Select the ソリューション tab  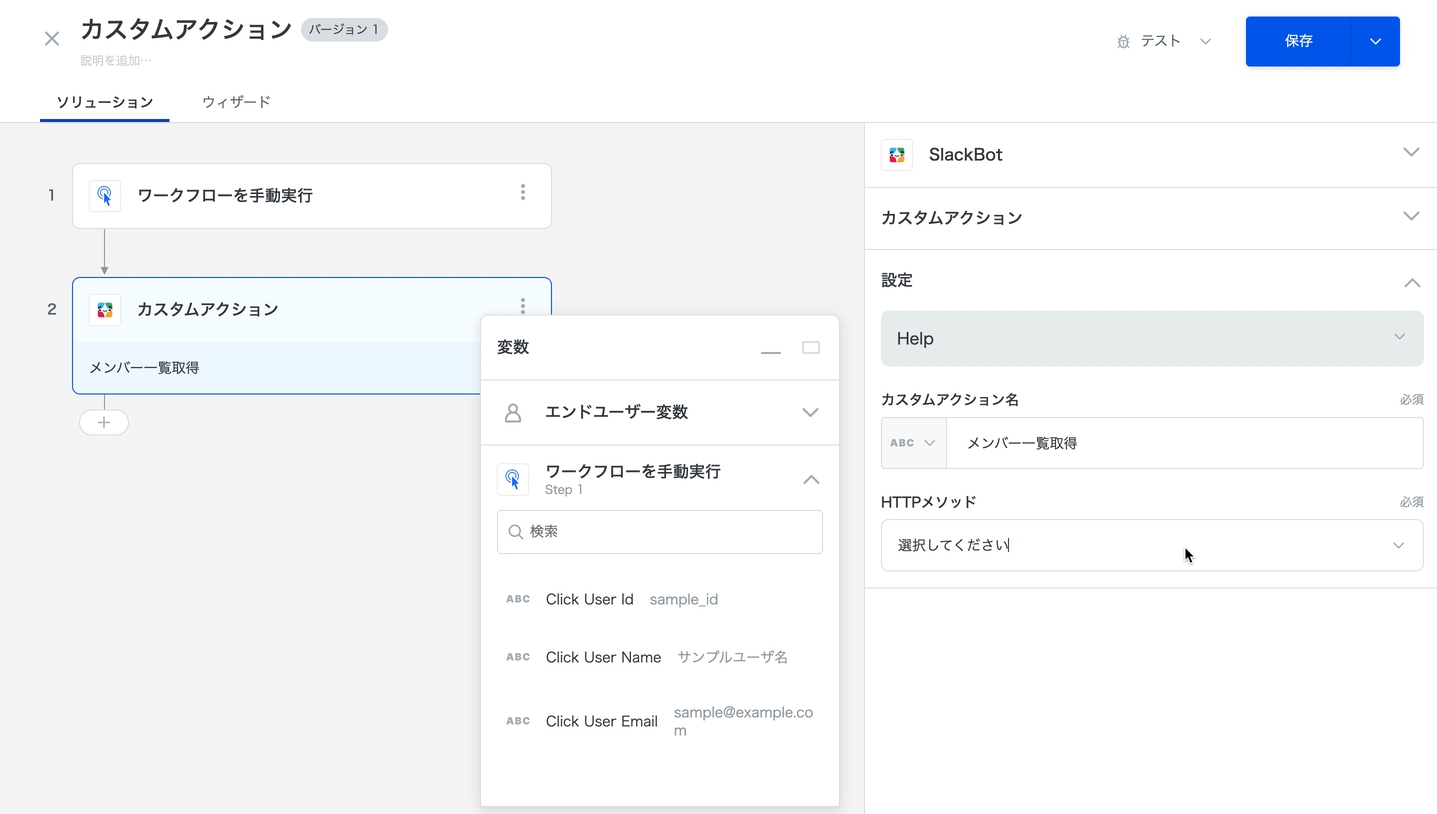(104, 102)
